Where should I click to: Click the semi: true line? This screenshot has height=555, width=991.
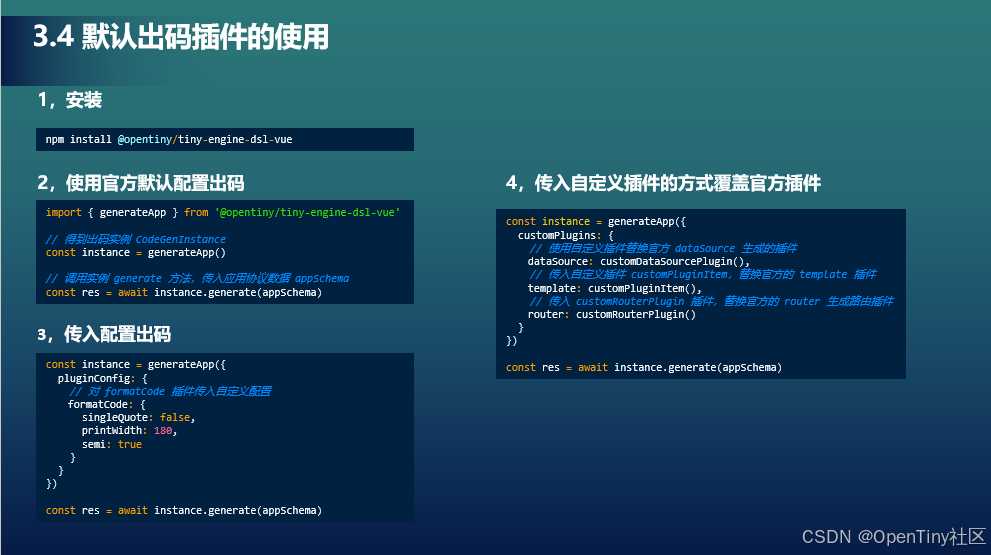tap(112, 444)
